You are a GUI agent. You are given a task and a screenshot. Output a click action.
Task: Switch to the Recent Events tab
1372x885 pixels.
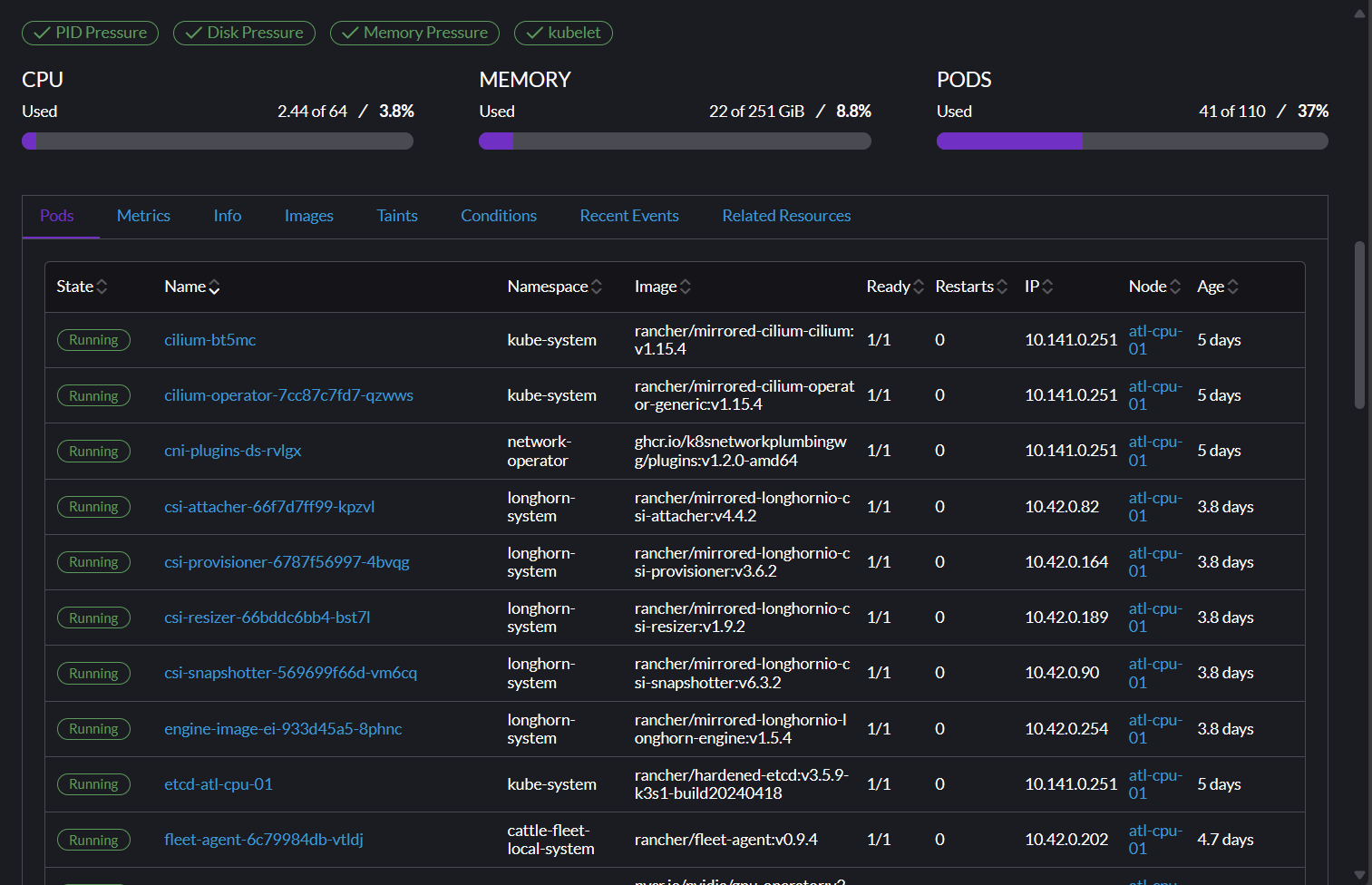tap(629, 216)
